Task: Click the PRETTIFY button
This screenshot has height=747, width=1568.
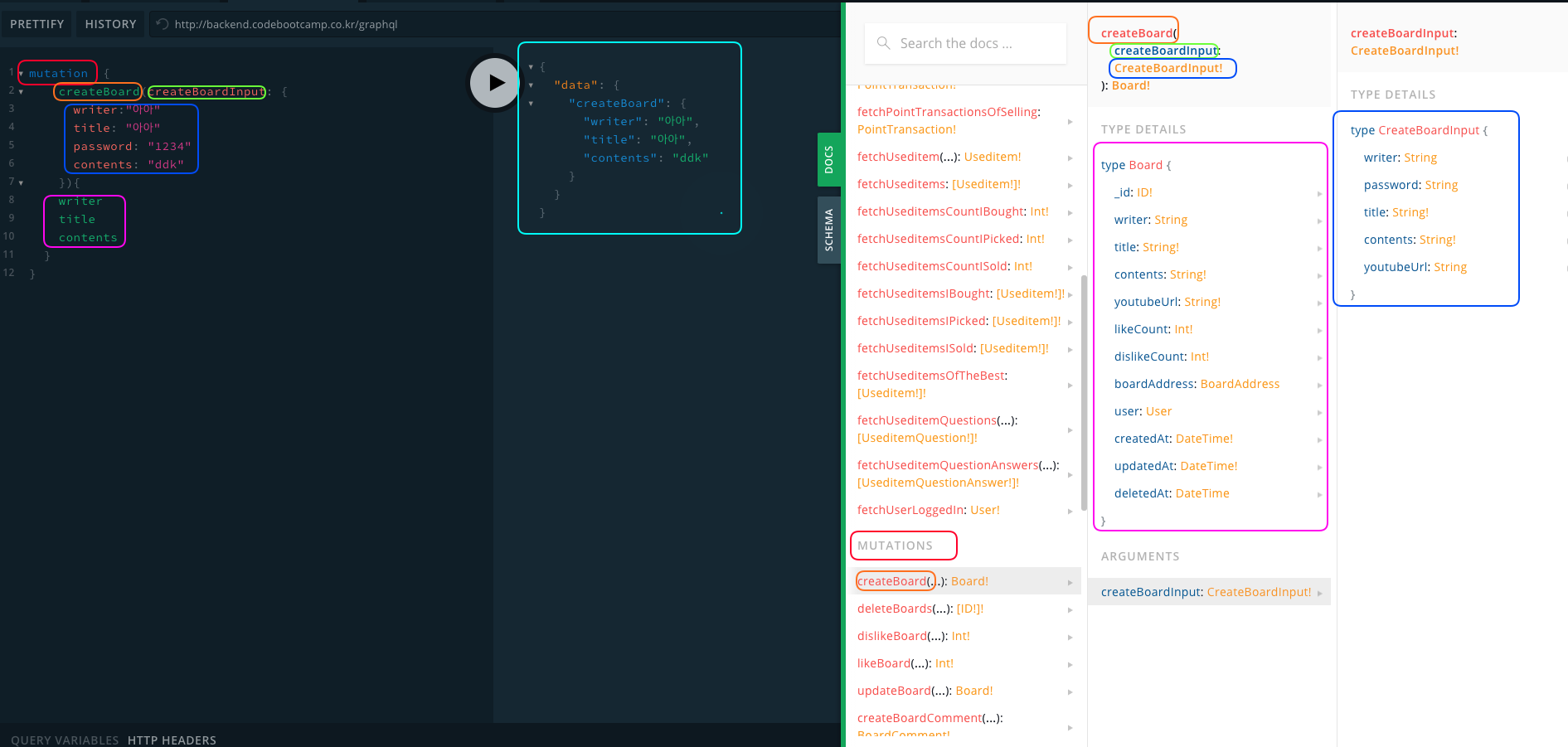Action: coord(37,24)
